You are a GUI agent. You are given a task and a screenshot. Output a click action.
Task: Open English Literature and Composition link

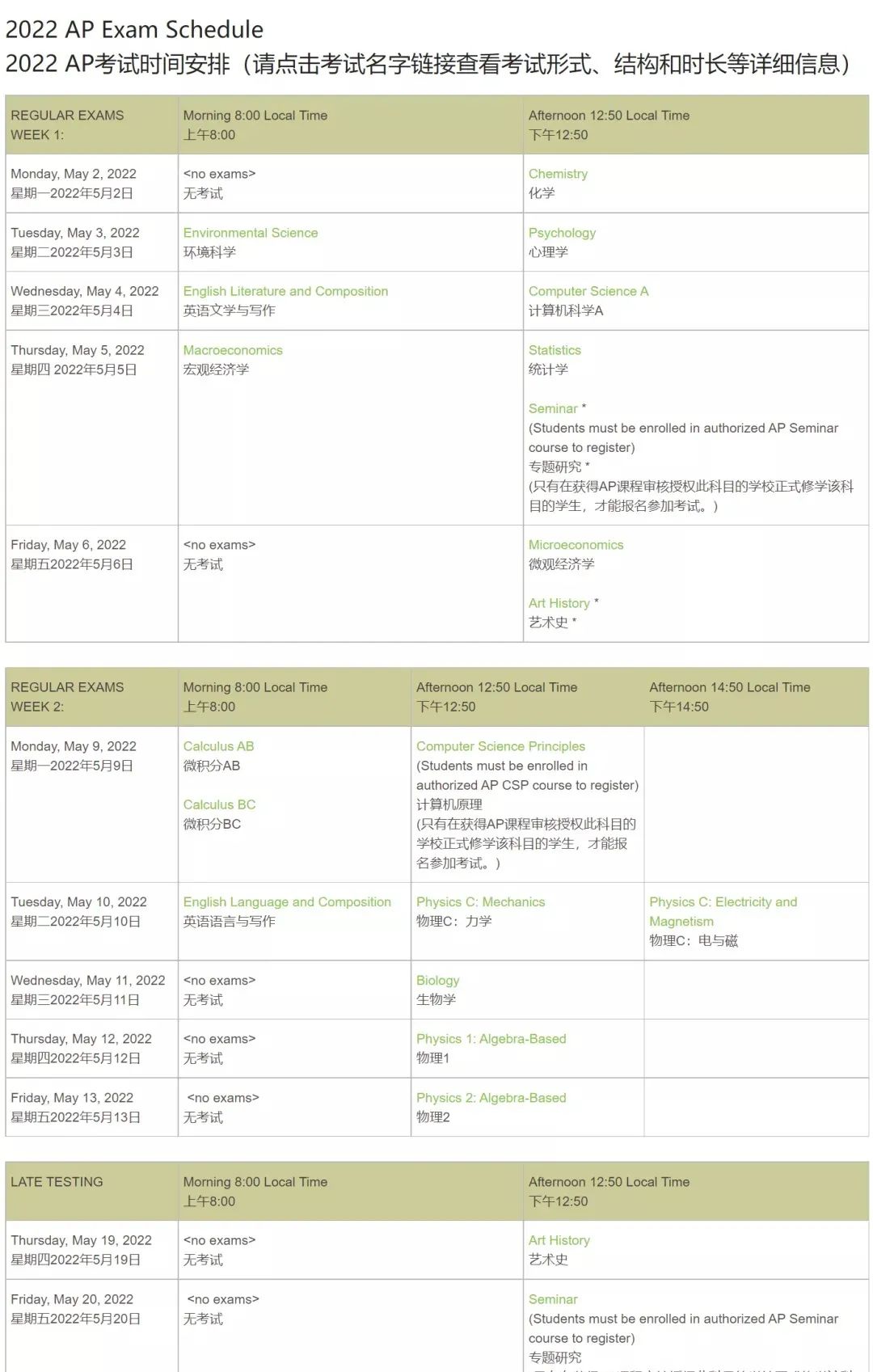coord(285,291)
